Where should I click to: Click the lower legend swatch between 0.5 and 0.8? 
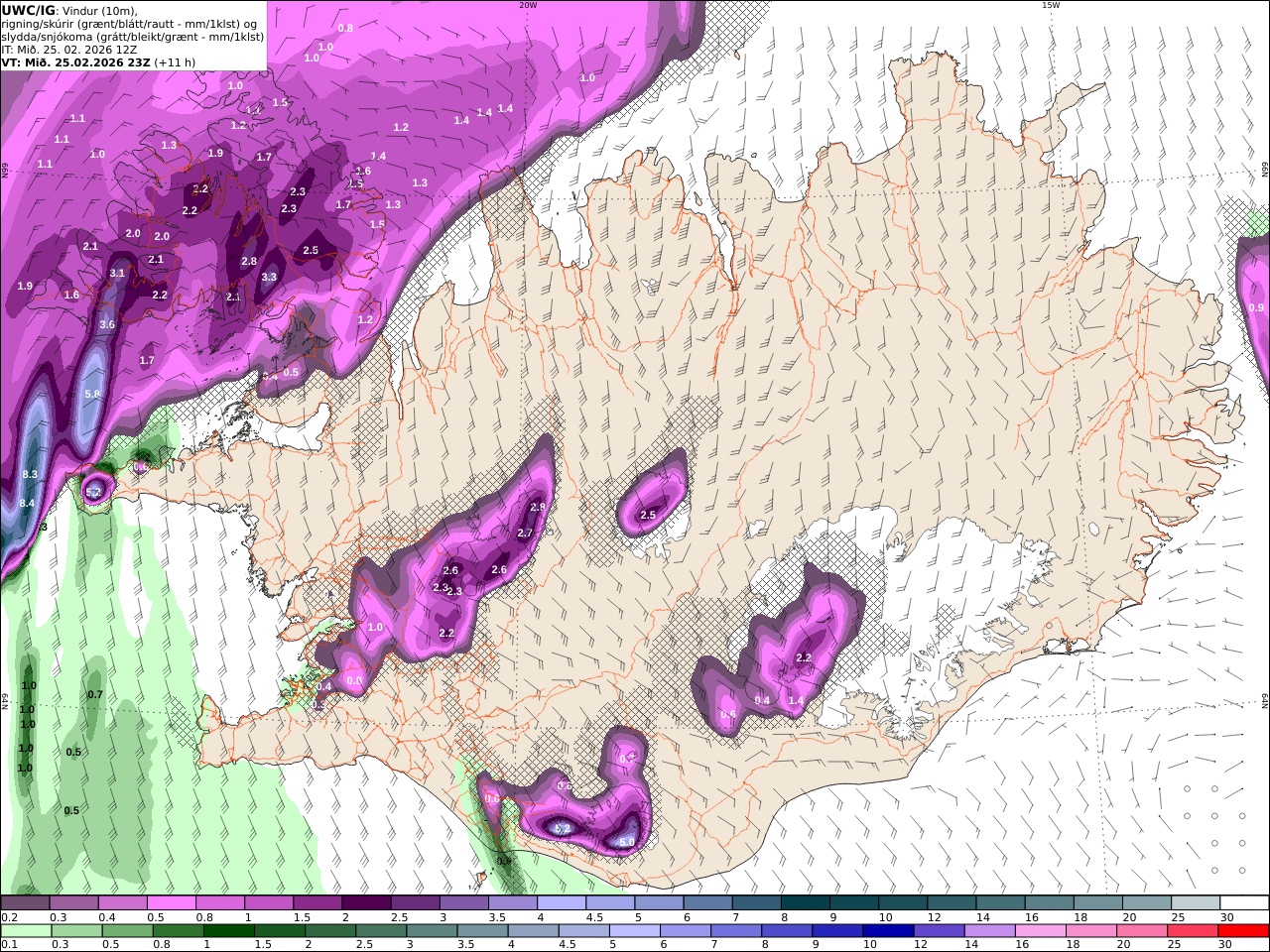(x=127, y=931)
